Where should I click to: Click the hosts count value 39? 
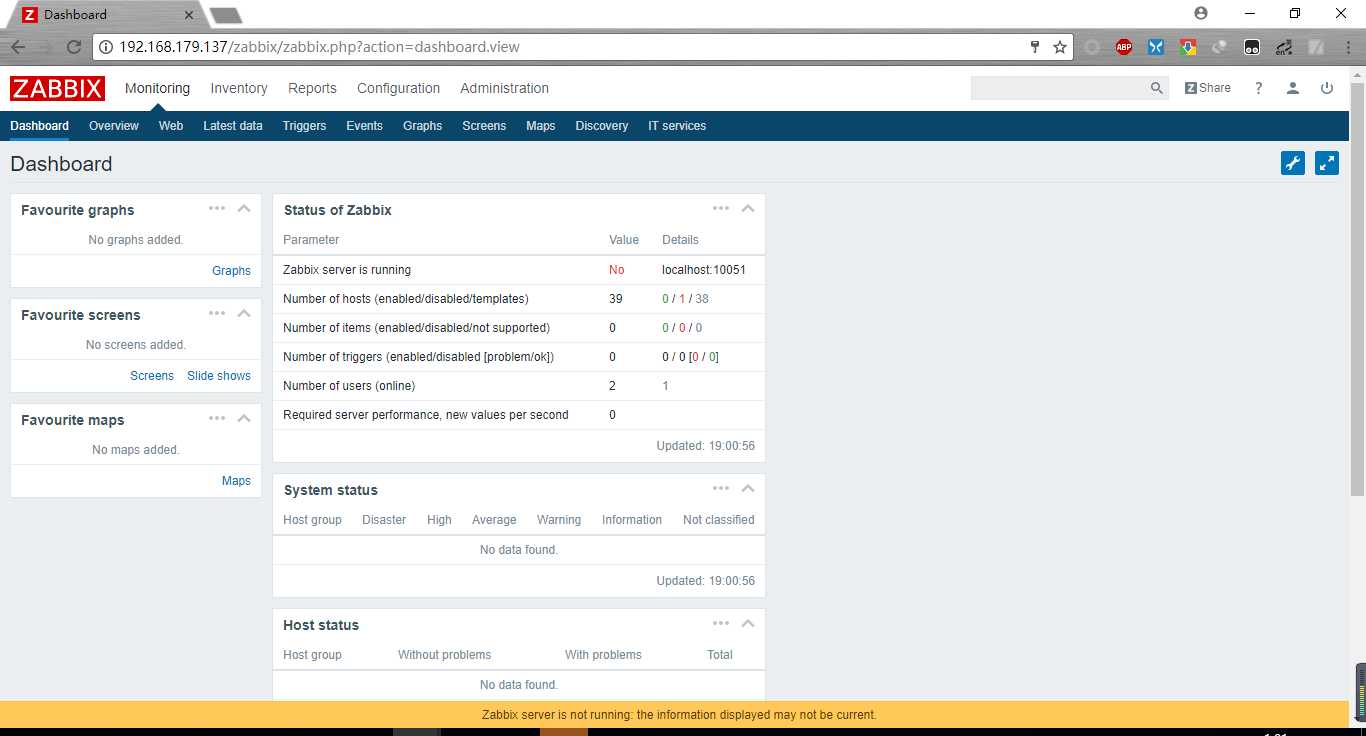click(616, 299)
